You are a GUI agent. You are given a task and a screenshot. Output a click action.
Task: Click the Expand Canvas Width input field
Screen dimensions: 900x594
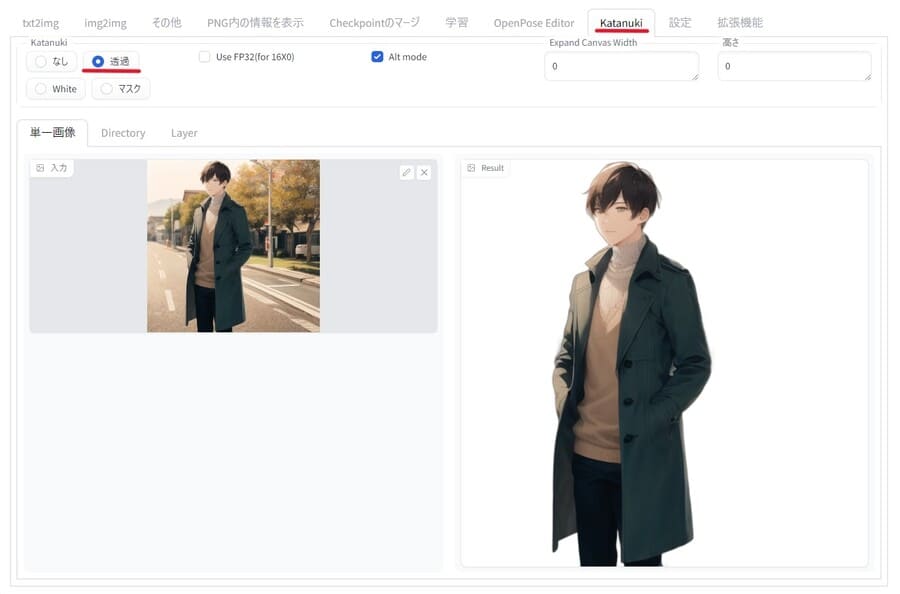tap(621, 66)
